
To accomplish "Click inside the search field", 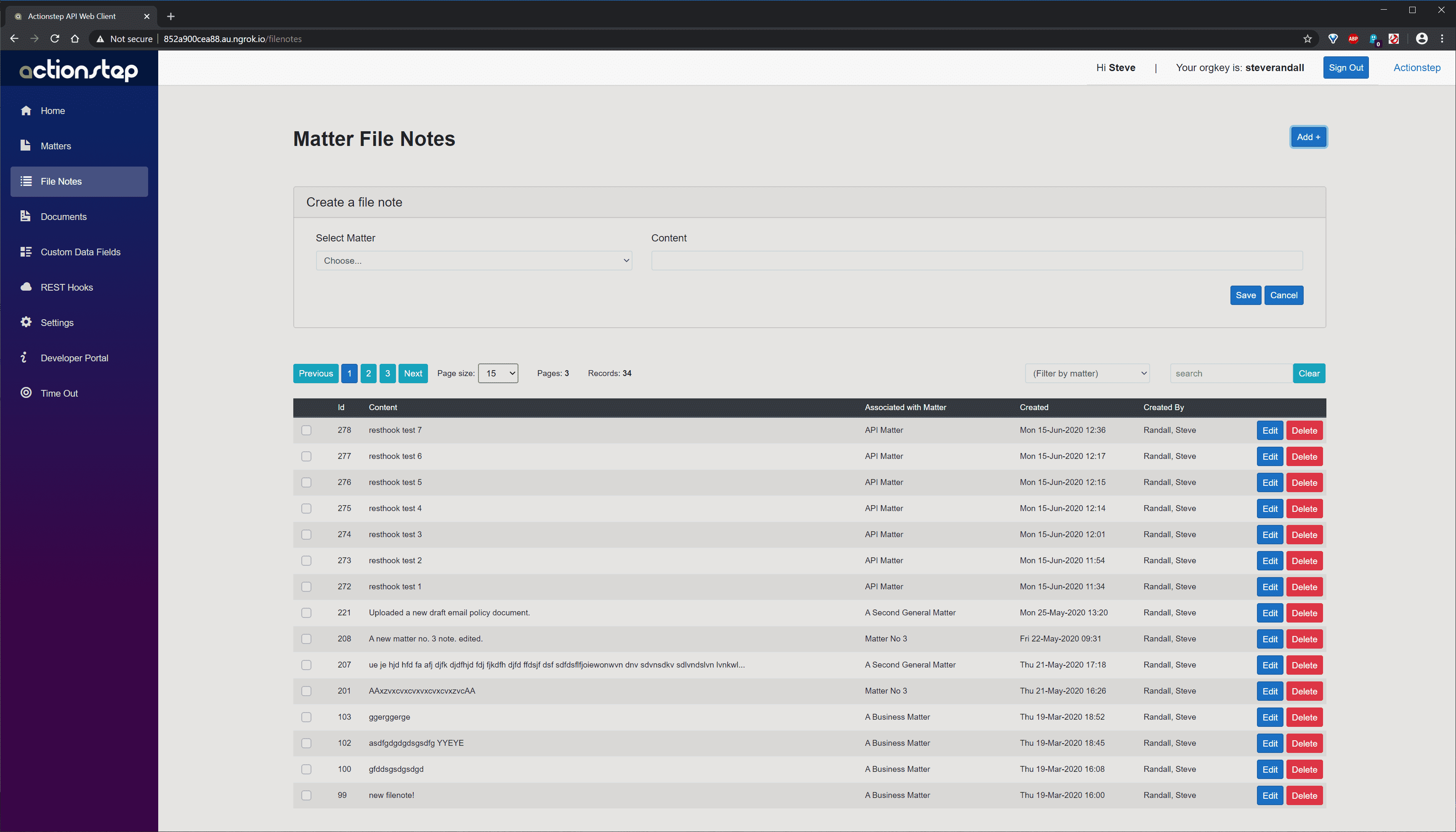I will pos(1230,373).
